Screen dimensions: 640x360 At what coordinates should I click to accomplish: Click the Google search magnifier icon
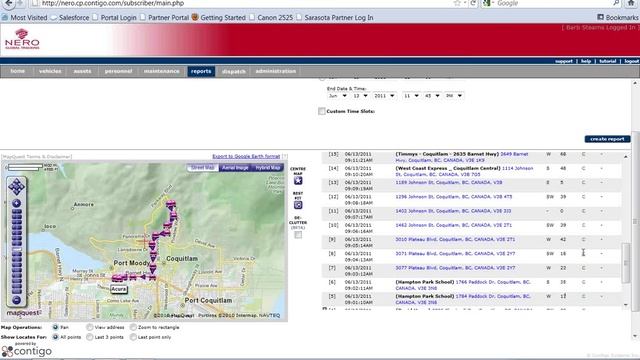[x=616, y=3]
